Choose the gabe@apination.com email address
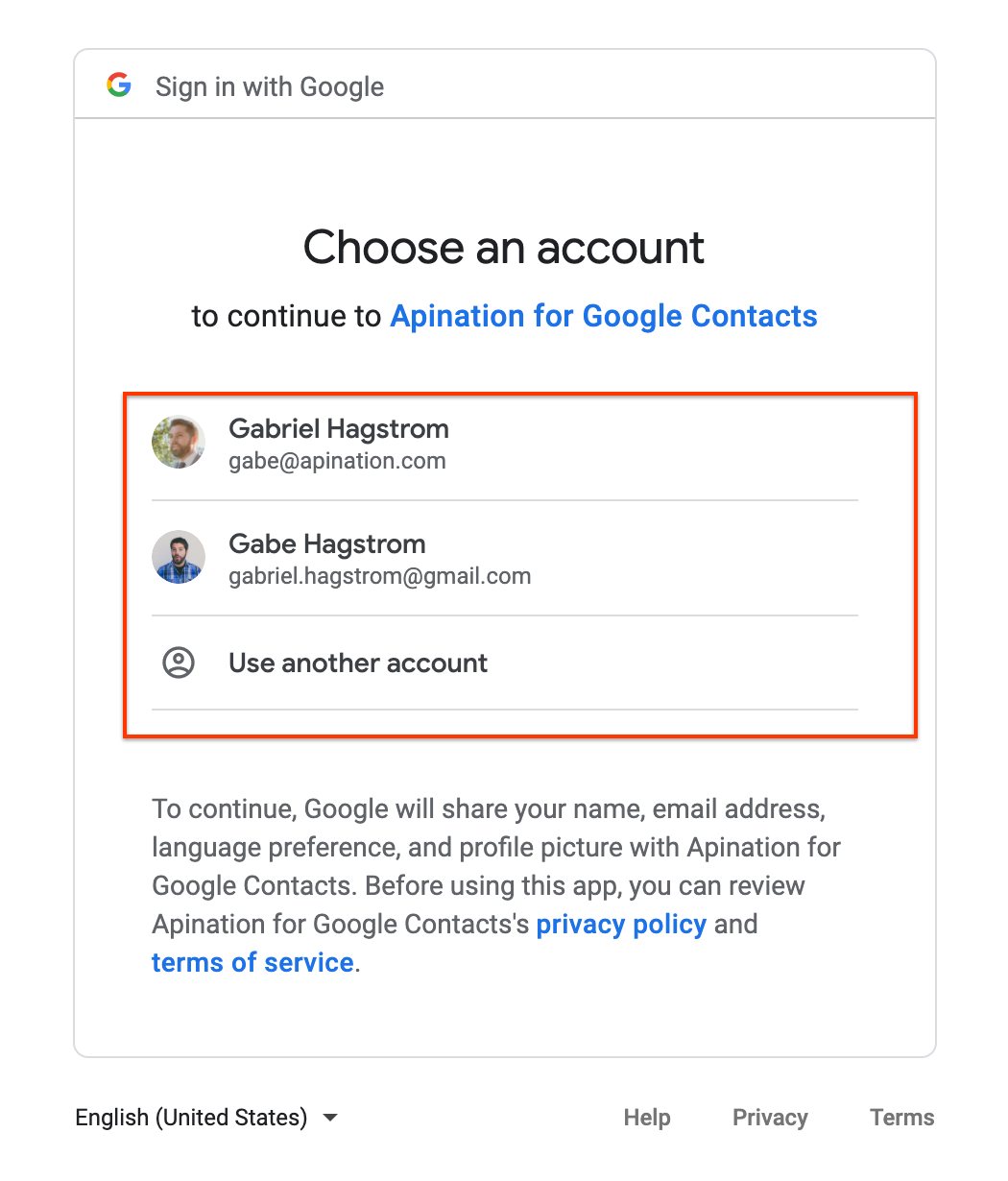Viewport: 1008px width, 1181px height. [x=337, y=461]
